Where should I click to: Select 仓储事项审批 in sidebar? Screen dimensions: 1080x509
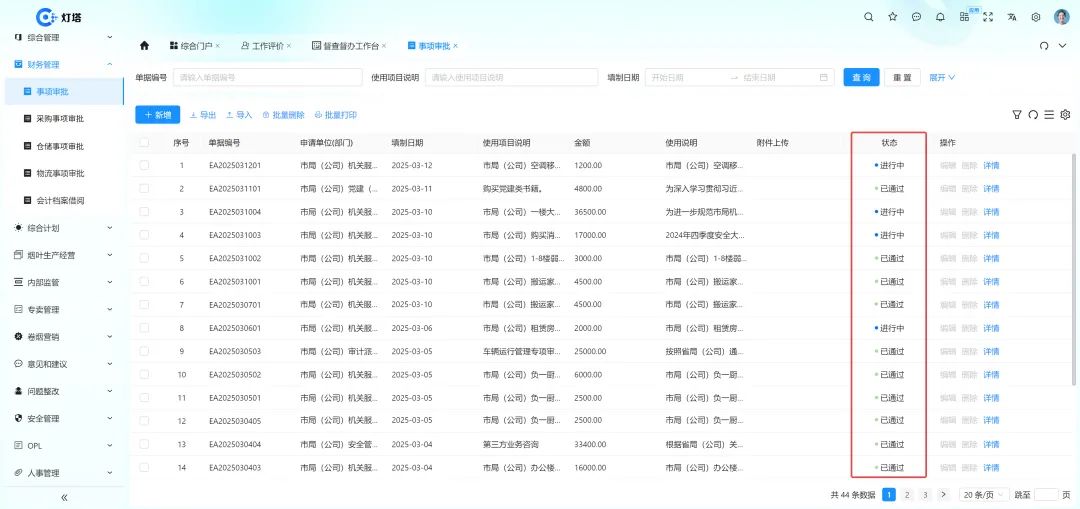(63, 146)
